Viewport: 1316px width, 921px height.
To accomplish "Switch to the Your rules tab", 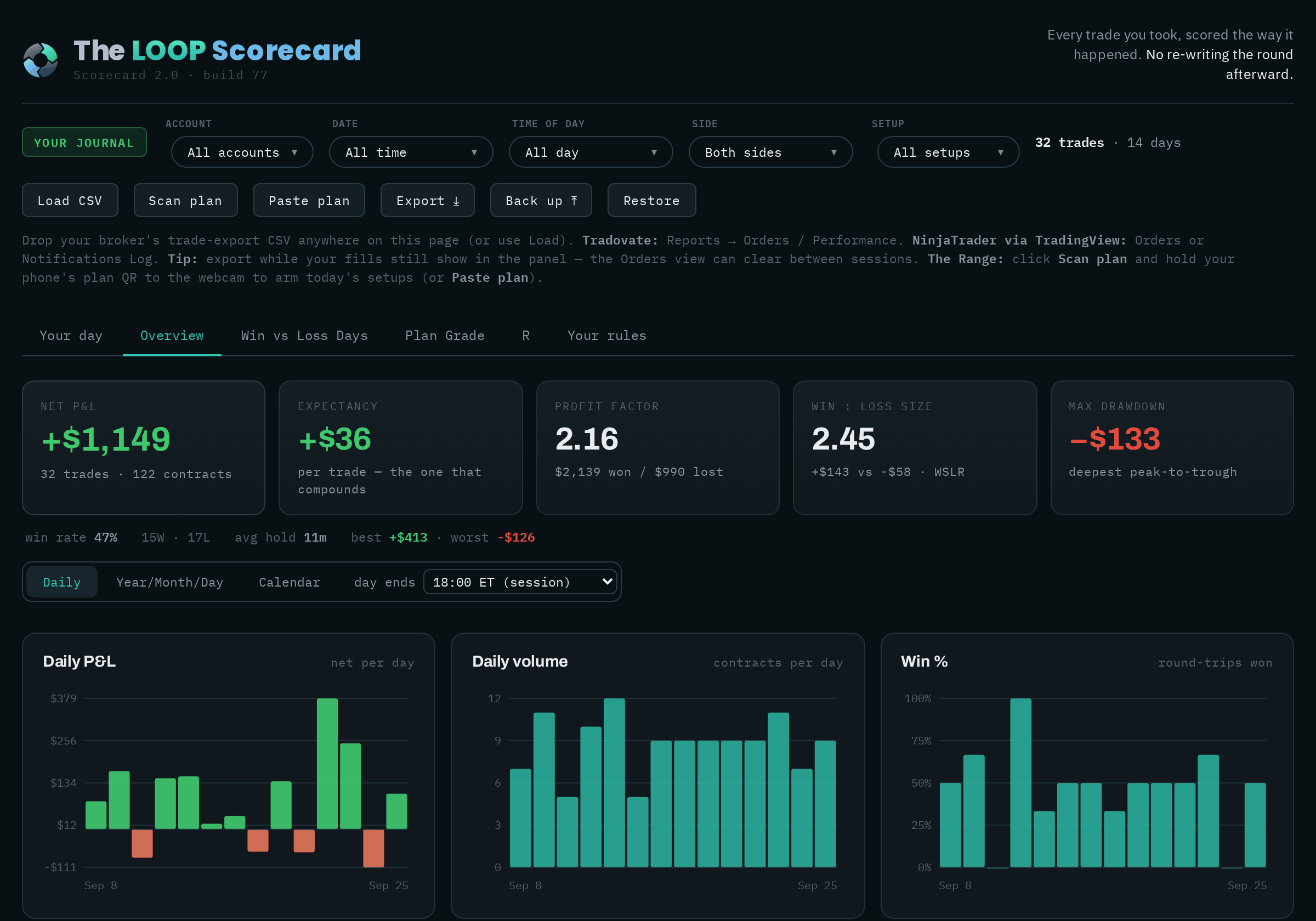I will [607, 336].
